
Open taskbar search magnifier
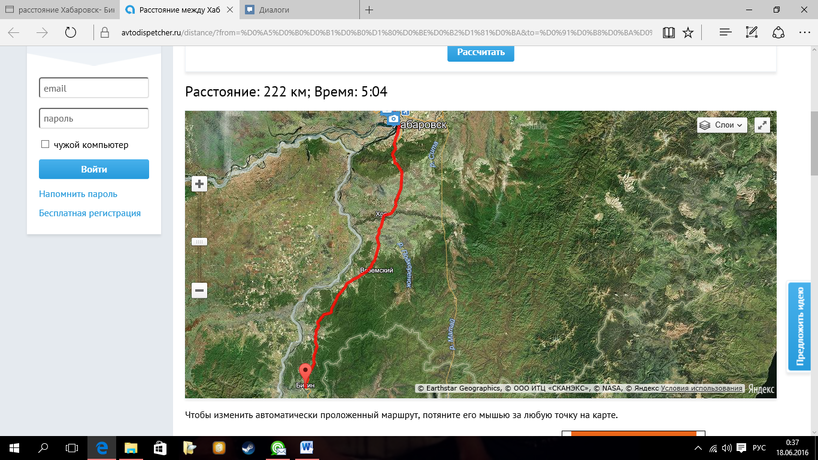43,448
